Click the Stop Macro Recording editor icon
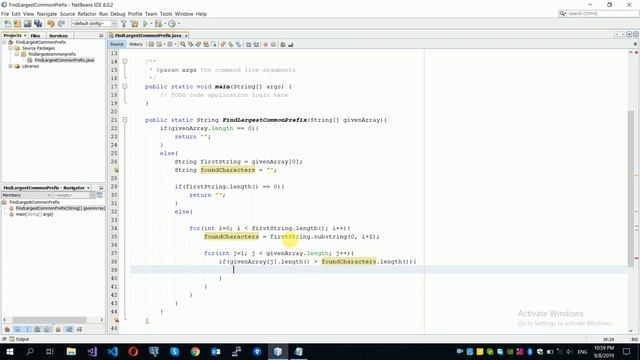 (x=273, y=44)
